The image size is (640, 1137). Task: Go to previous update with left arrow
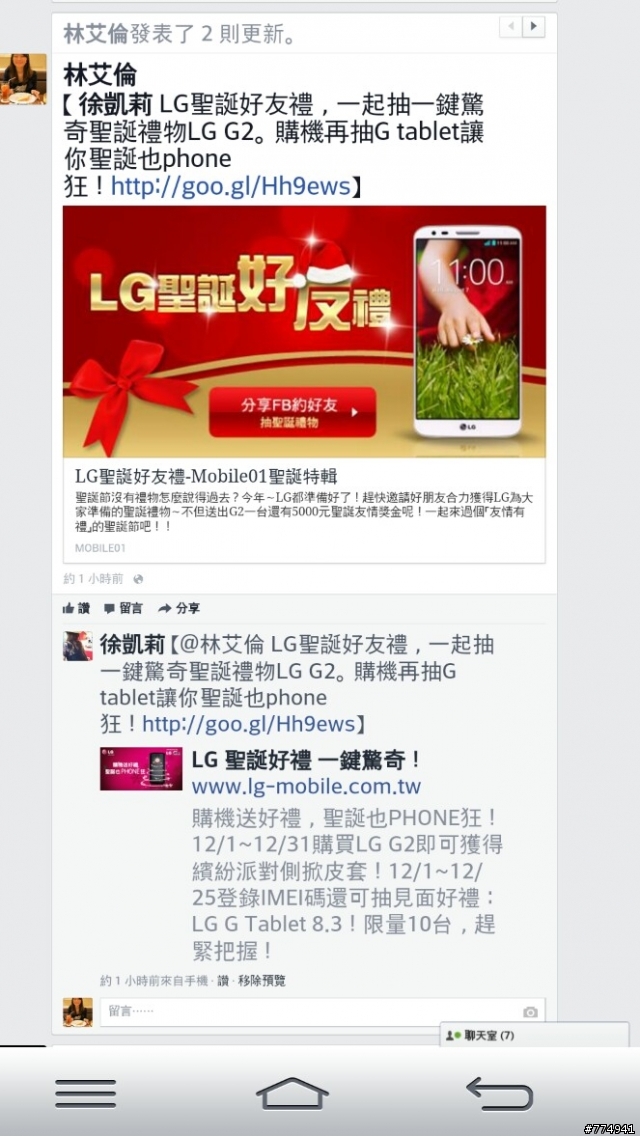pos(511,28)
